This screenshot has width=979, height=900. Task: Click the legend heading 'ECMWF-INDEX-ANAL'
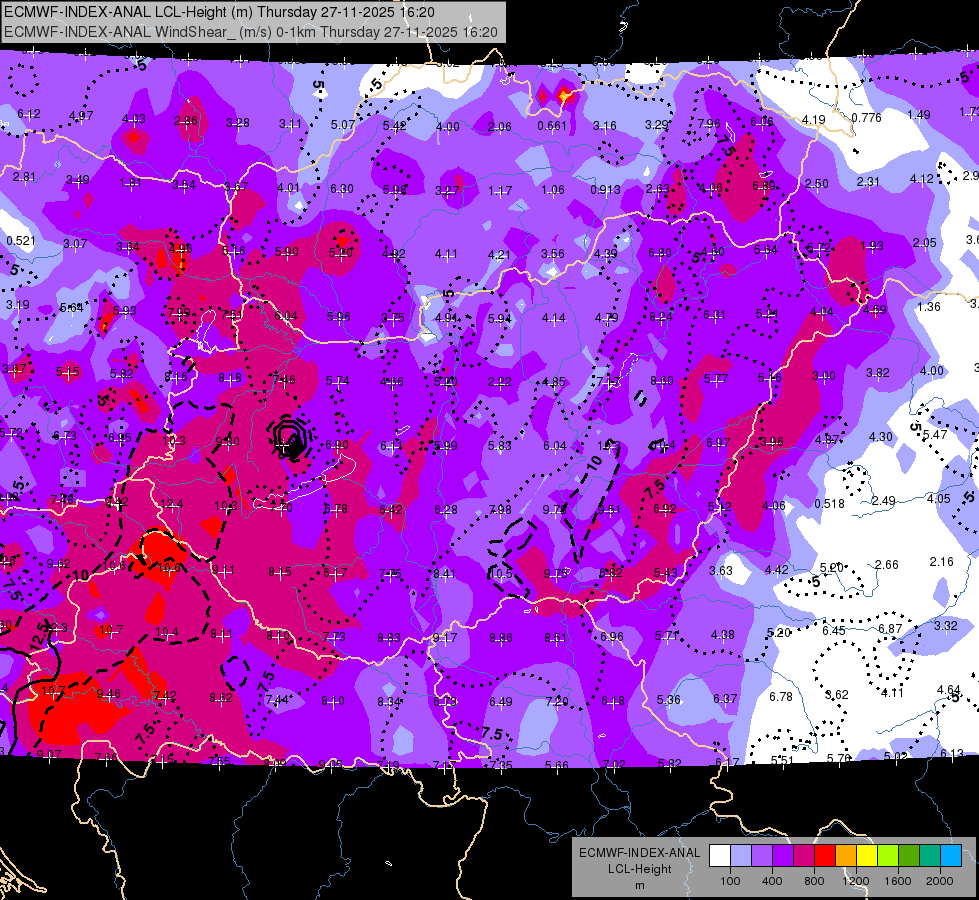point(639,853)
